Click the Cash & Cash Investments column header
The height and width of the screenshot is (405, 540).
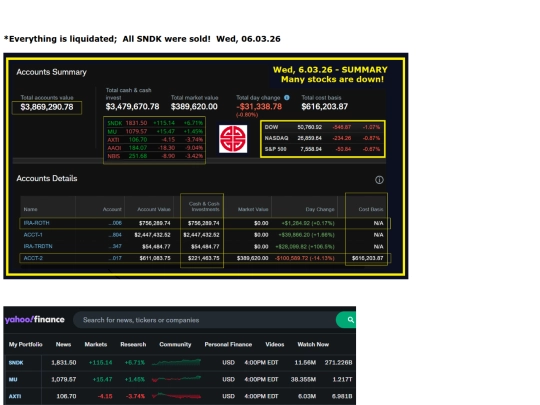(x=204, y=207)
